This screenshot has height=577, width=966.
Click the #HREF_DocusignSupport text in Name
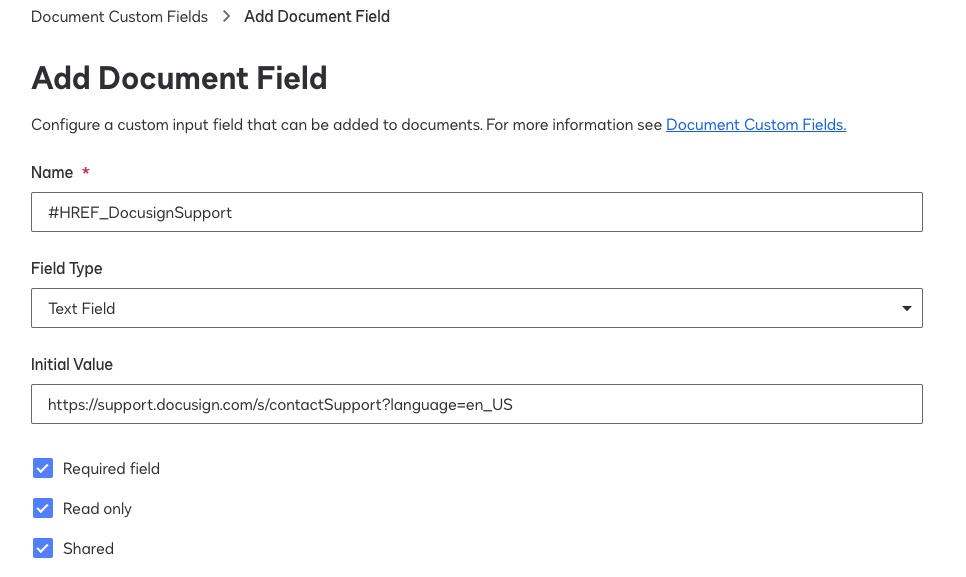click(140, 212)
